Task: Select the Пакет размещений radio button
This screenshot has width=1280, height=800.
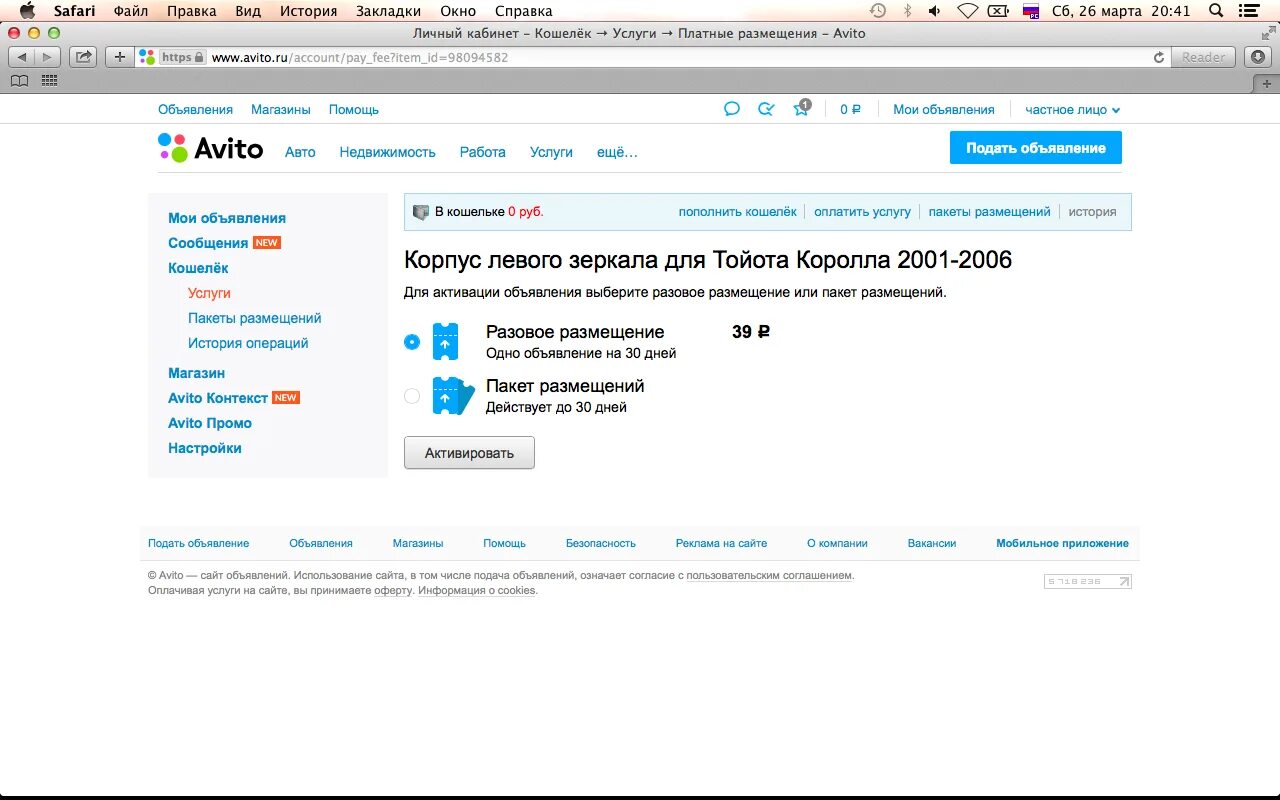Action: tap(412, 396)
